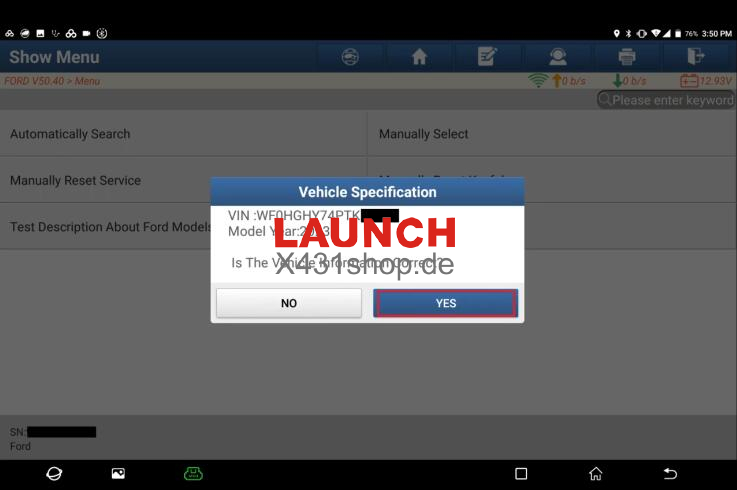Viewport: 737px width, 490px height.
Task: Open the edit note icon
Action: tap(487, 57)
